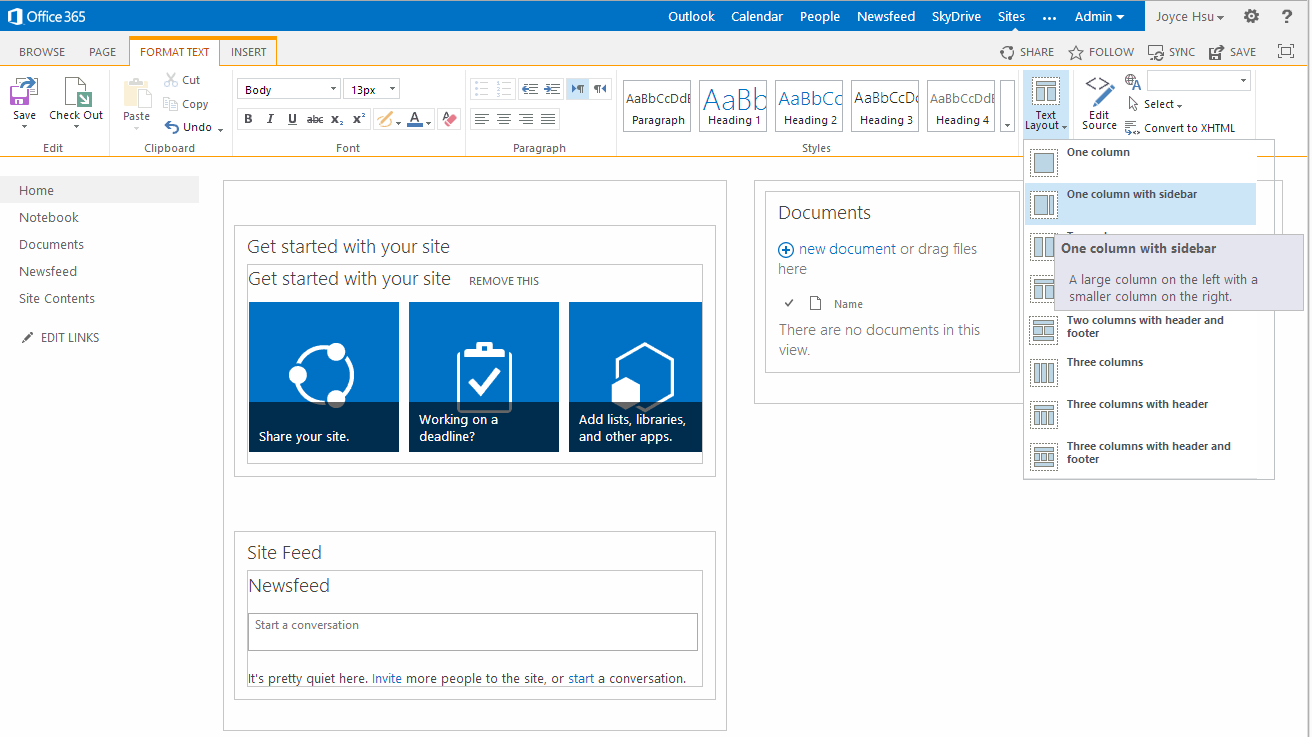Copy the selected content
Image resolution: width=1312 pixels, height=737 pixels.
(x=186, y=104)
